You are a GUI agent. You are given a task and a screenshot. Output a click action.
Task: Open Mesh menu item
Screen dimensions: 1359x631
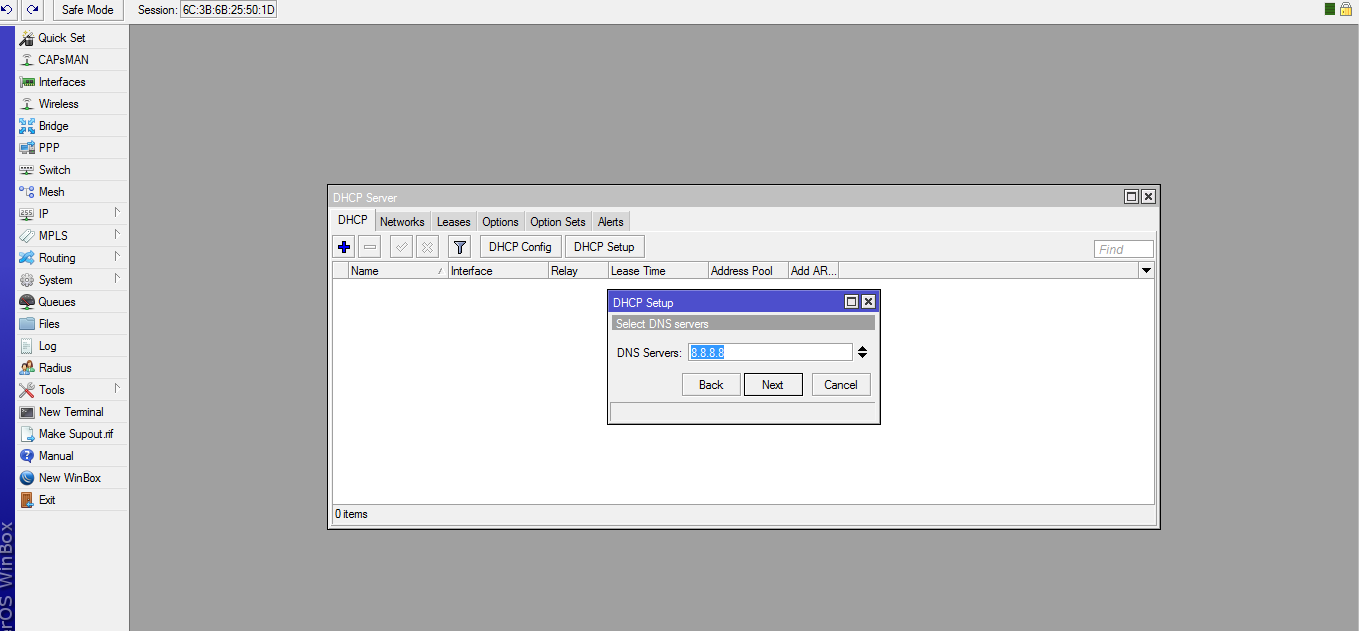[72, 192]
